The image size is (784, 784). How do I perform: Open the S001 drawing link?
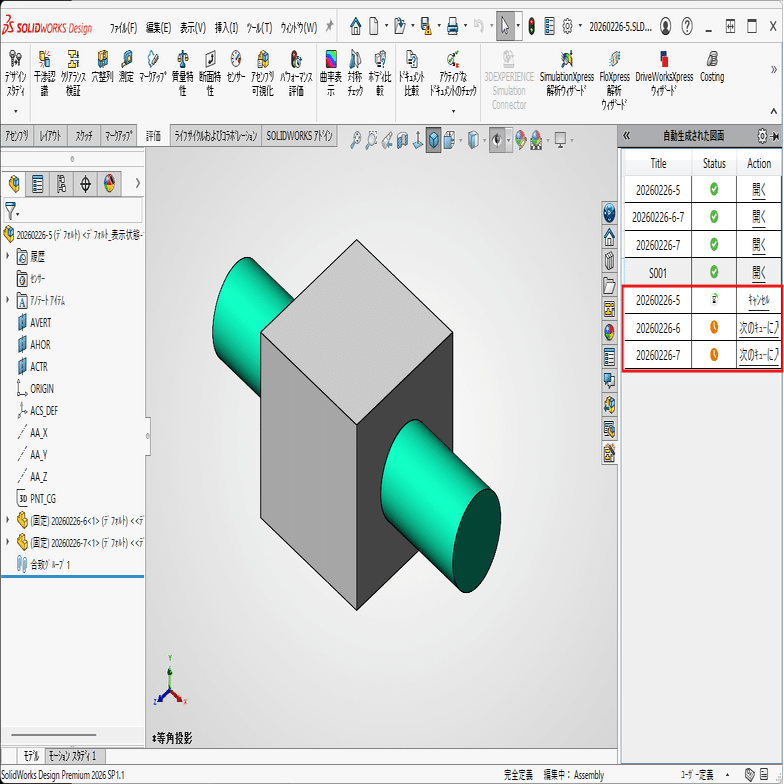758,272
